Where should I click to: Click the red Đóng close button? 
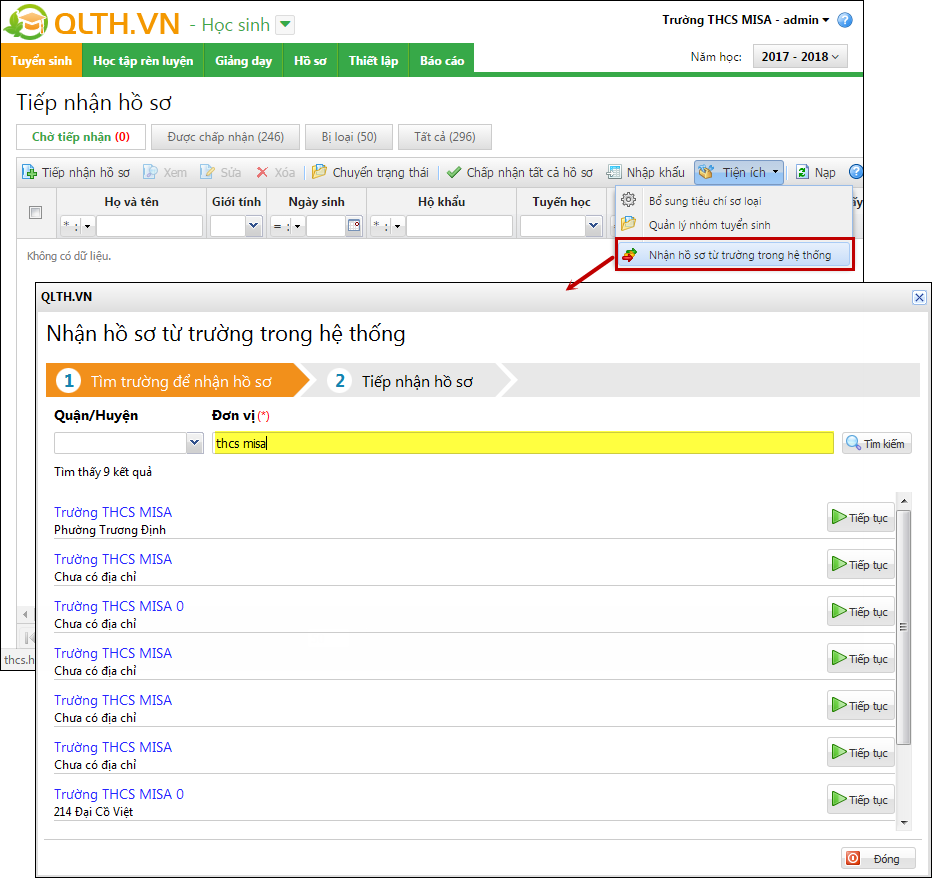click(878, 858)
